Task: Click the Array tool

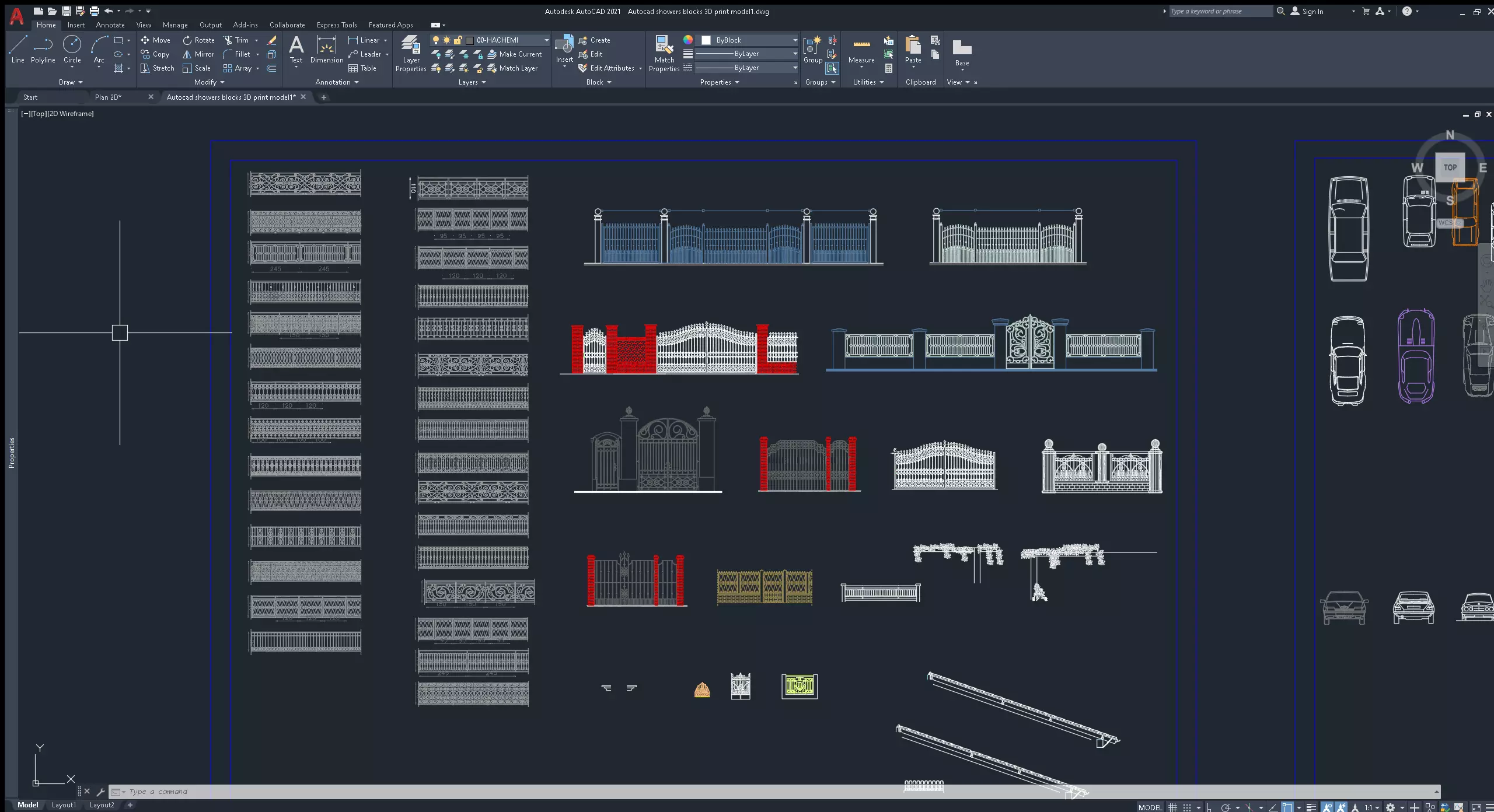Action: 238,68
